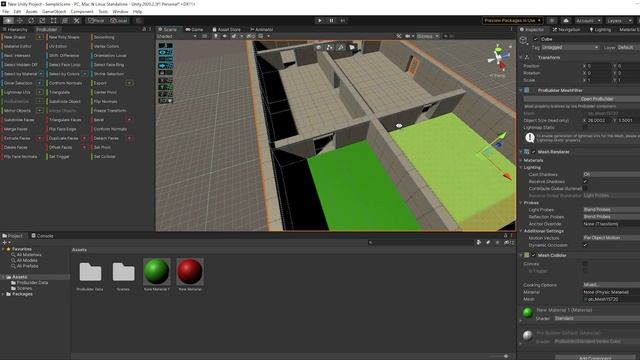Click the Project search field

coord(420,242)
